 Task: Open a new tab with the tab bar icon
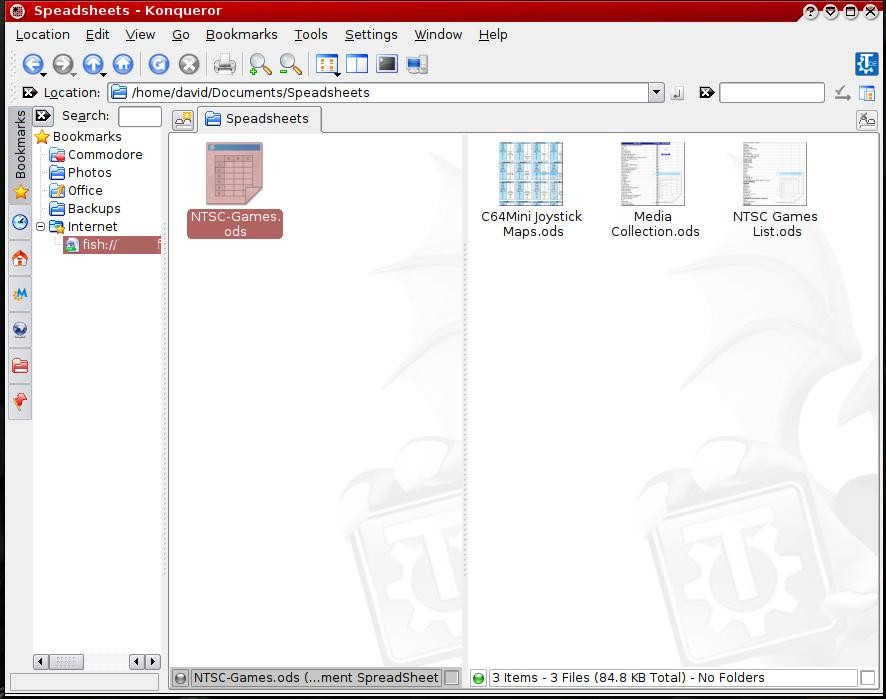[x=184, y=119]
